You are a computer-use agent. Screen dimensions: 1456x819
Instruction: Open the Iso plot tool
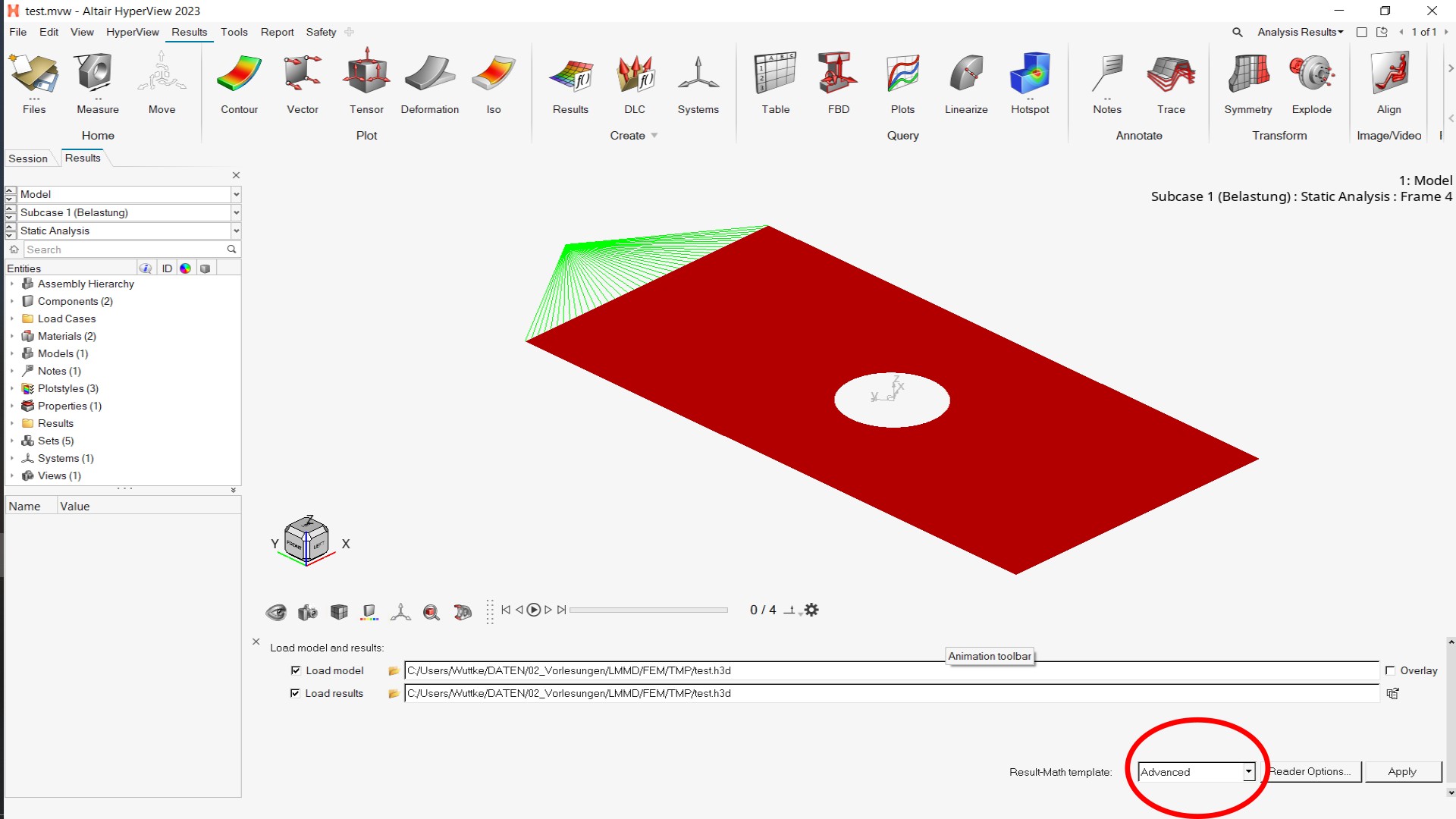[494, 74]
